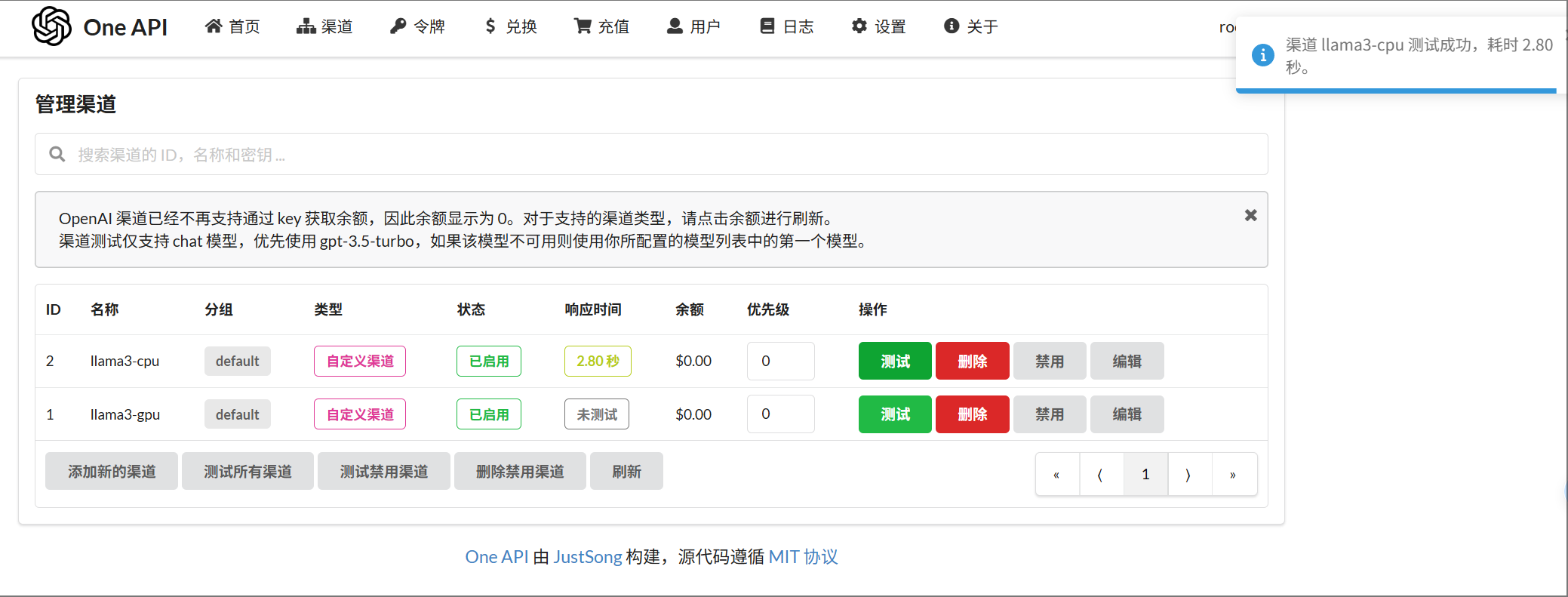The height and width of the screenshot is (597, 1568).
Task: Click the key icon for 令牌
Action: 398,26
